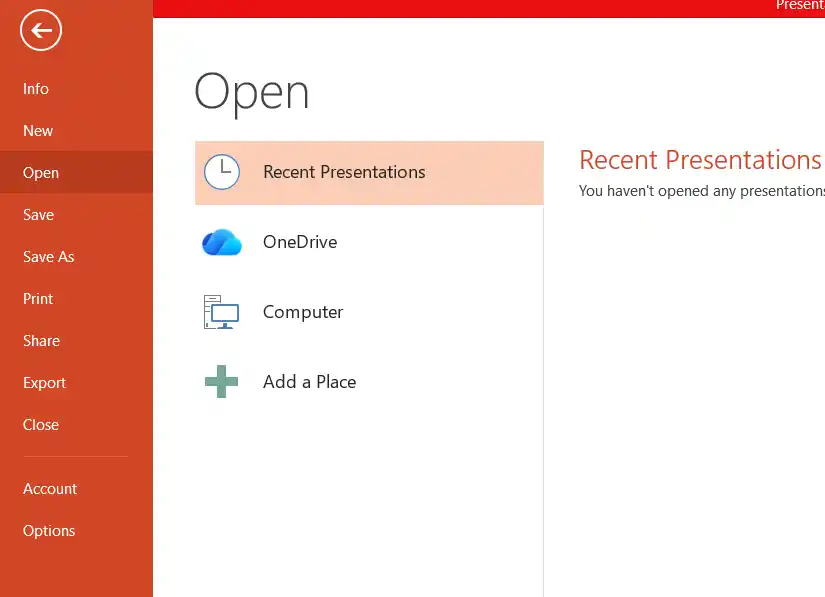The image size is (825, 597).
Task: Click the 'You haven't opened any presentations' message
Action: (702, 191)
